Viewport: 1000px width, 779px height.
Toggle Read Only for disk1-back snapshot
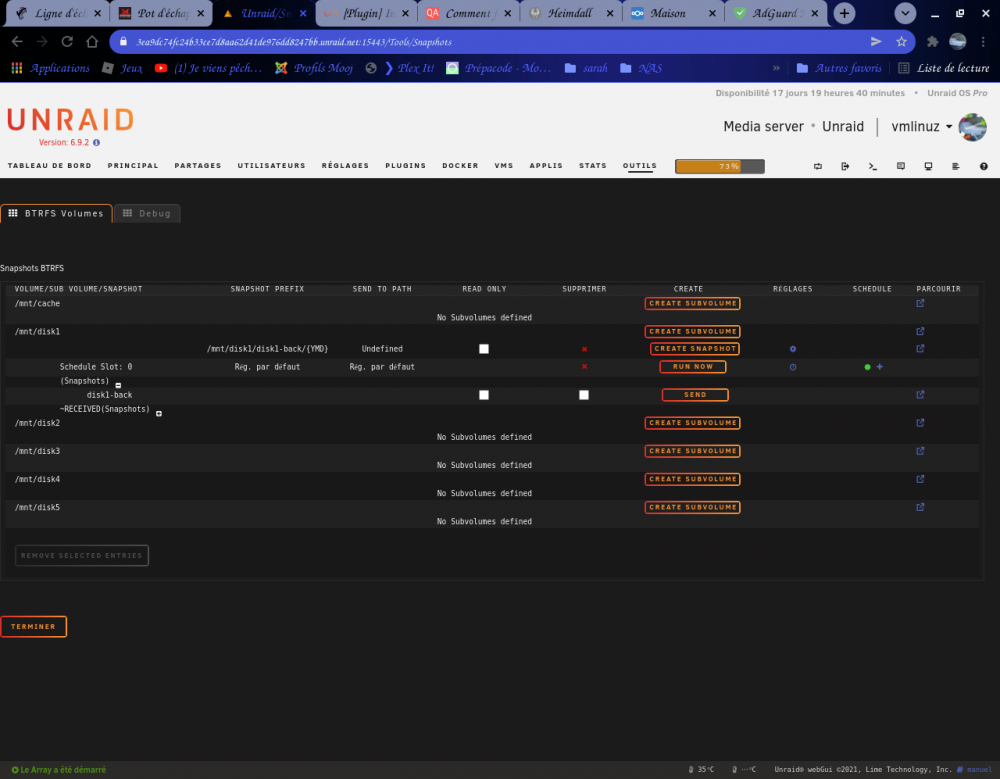pos(484,395)
